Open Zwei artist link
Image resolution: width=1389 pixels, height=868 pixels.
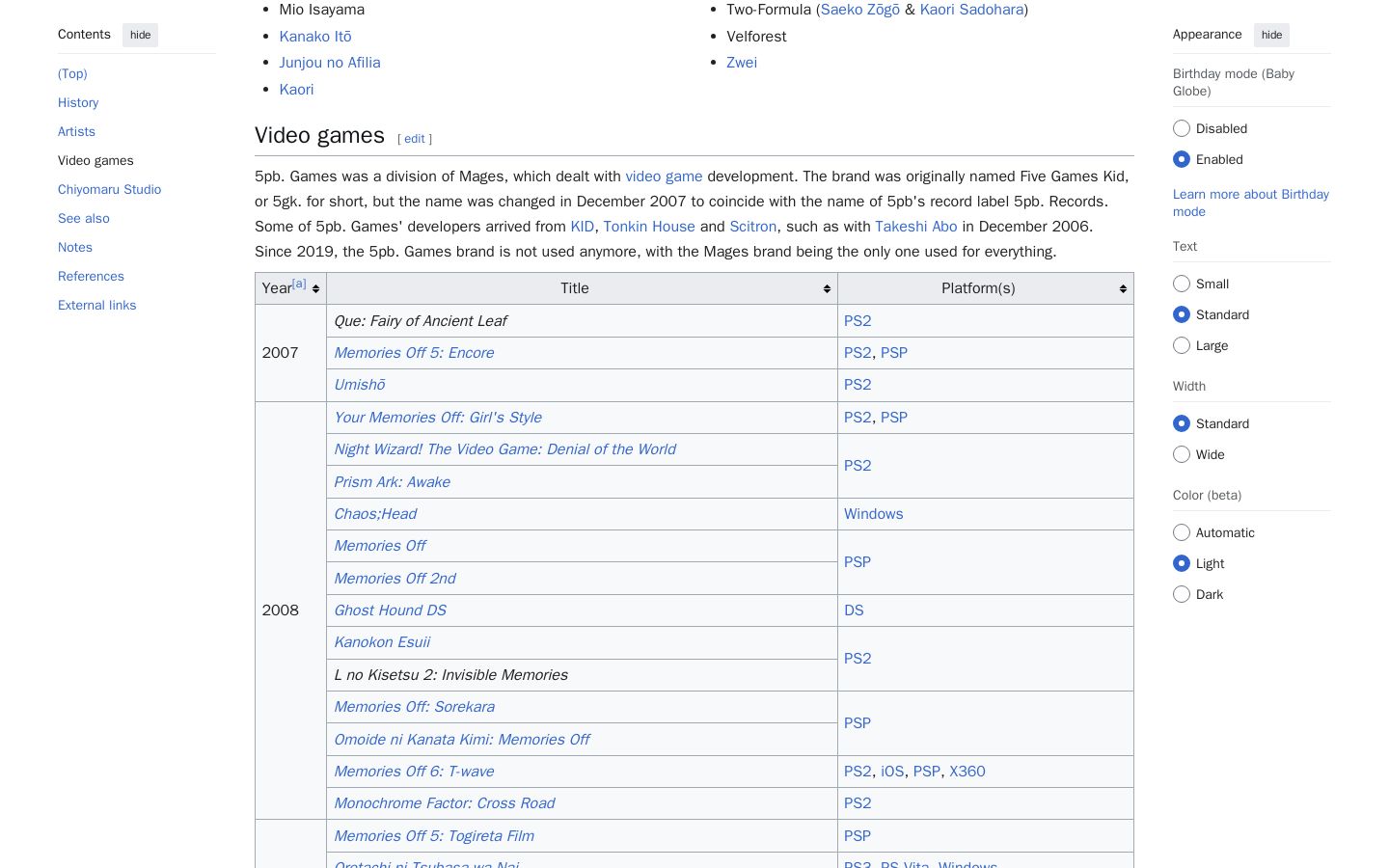(x=742, y=63)
